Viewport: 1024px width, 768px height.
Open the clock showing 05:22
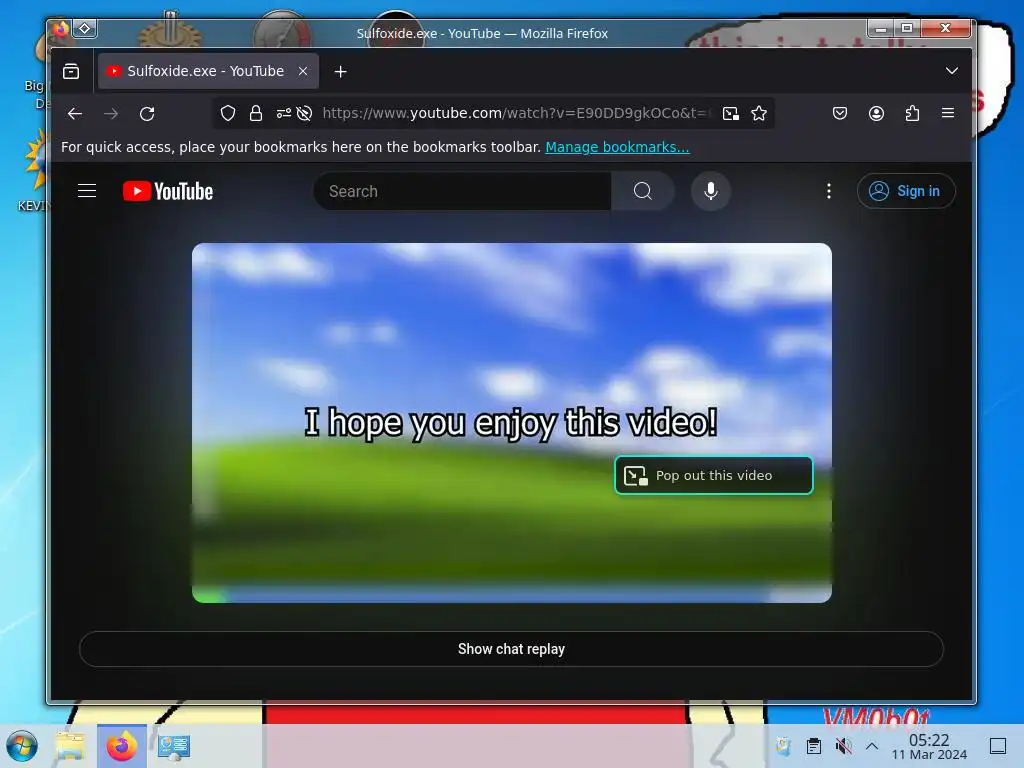[x=929, y=746]
